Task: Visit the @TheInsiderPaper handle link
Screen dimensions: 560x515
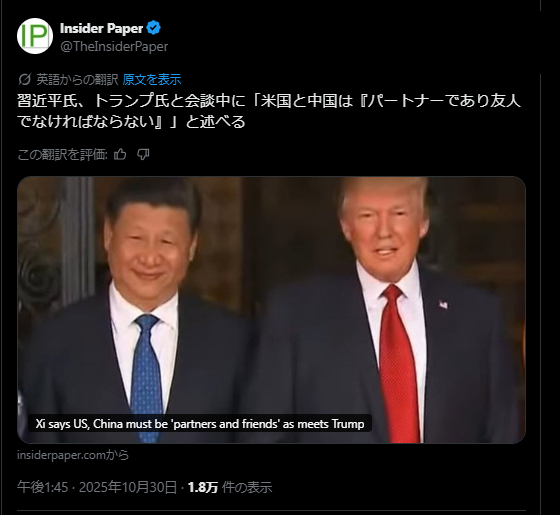Action: click(114, 46)
